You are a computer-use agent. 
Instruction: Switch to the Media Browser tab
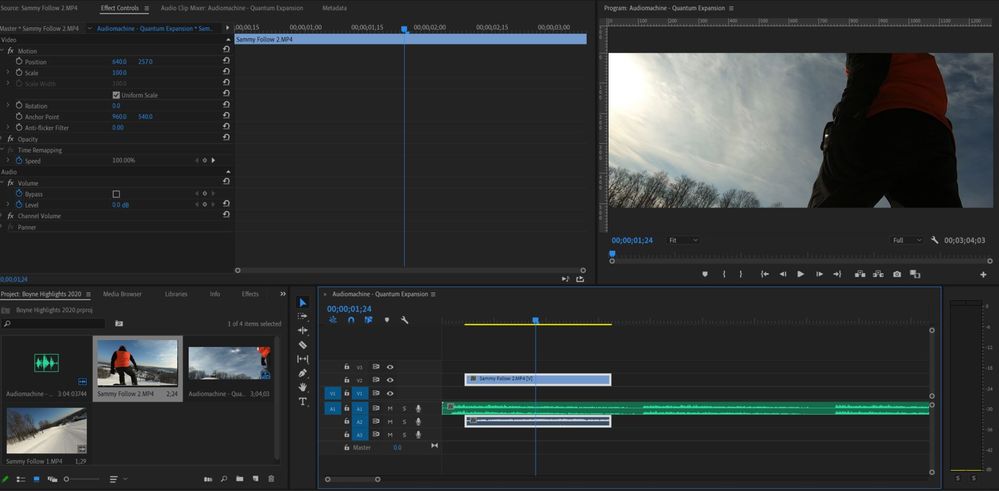(x=122, y=294)
